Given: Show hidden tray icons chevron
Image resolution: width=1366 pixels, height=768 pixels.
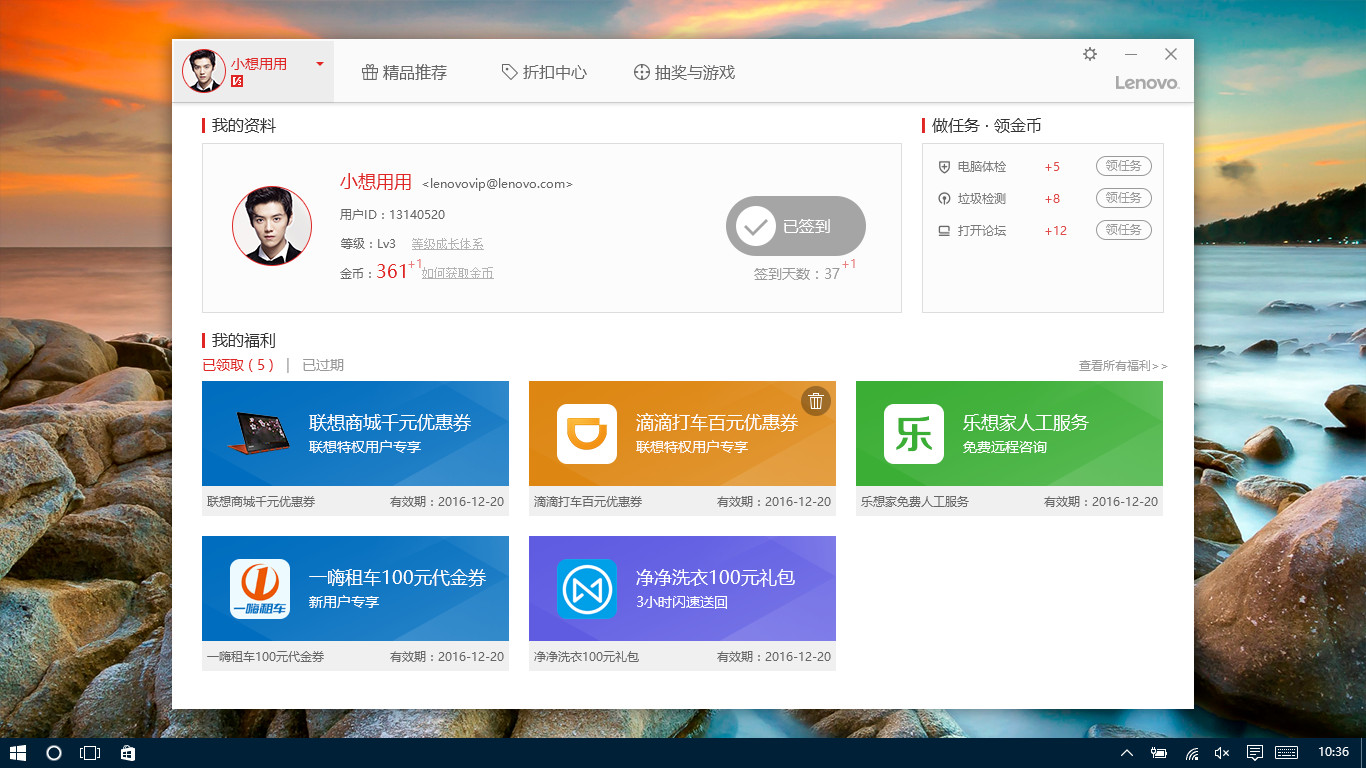Looking at the screenshot, I should pos(1127,753).
